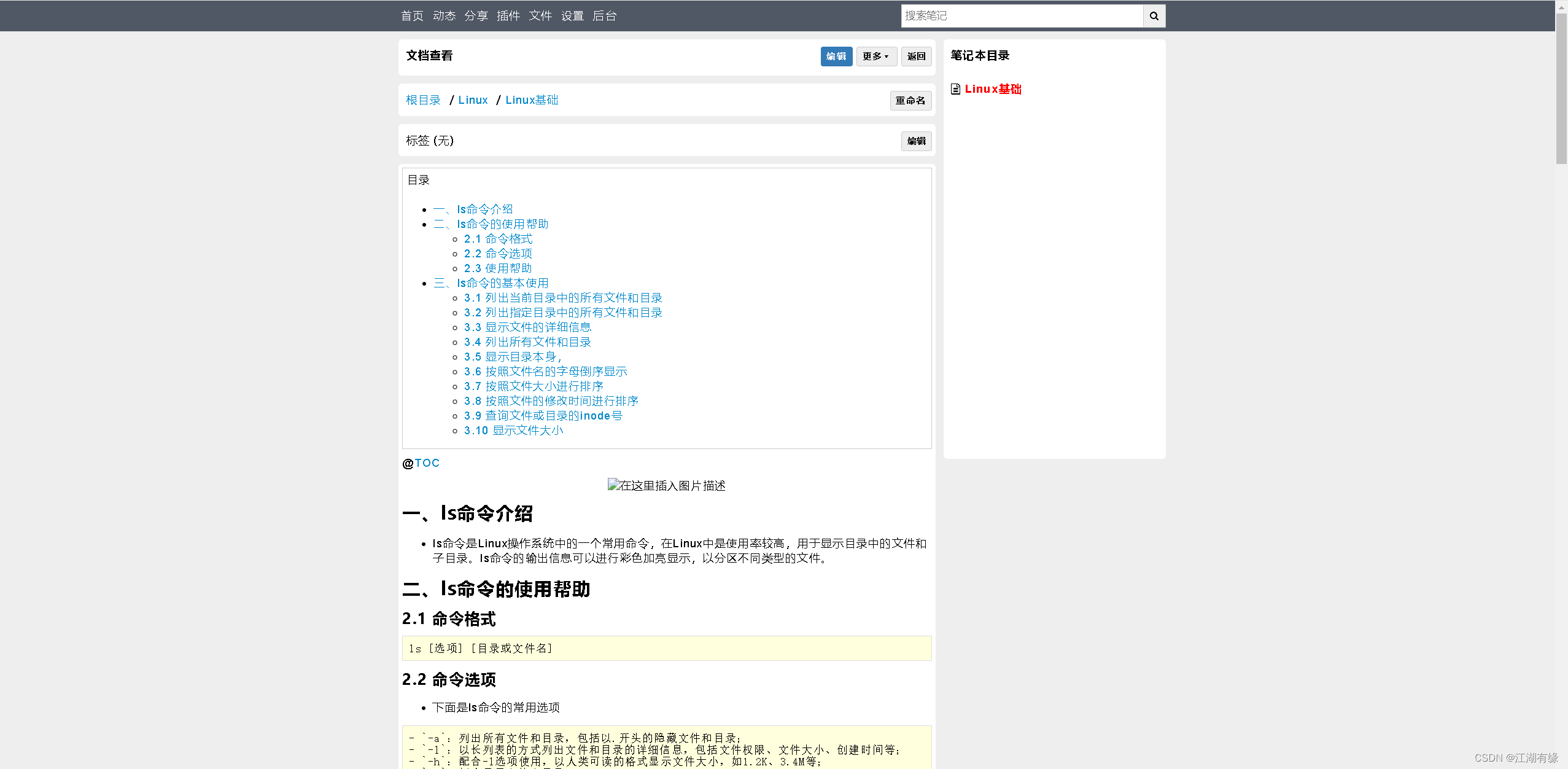
Task: Navigate to 根目录 in the breadcrumb
Action: pyautogui.click(x=423, y=100)
